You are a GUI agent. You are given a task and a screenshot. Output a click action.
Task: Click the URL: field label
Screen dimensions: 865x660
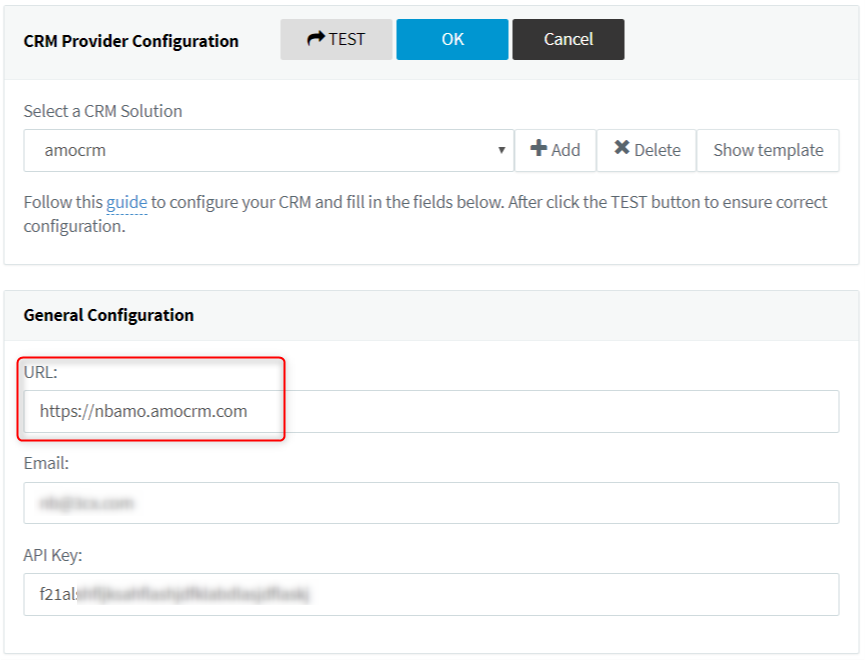(41, 372)
